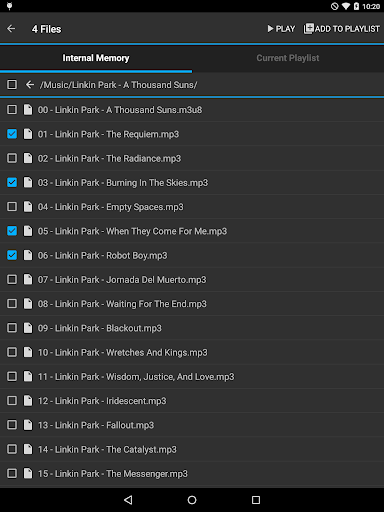Add selection to playlist
Viewport: 384px width, 512px height.
pyautogui.click(x=341, y=29)
